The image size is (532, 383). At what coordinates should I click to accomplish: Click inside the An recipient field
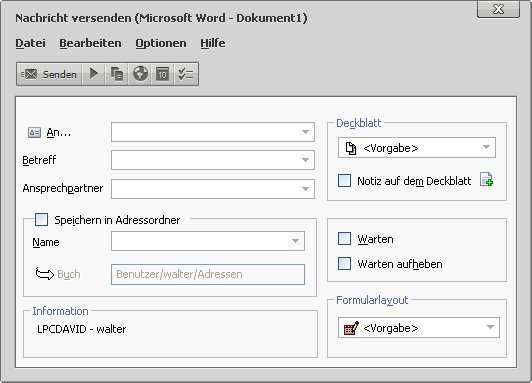[213, 132]
